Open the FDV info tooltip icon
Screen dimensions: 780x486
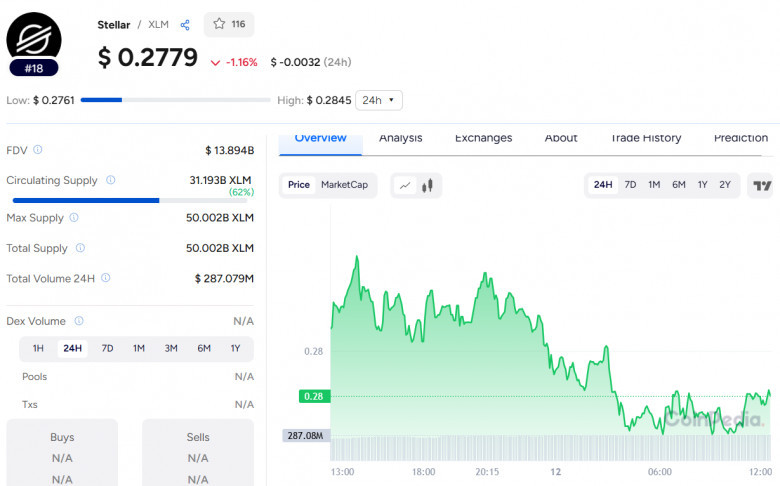[x=38, y=149]
